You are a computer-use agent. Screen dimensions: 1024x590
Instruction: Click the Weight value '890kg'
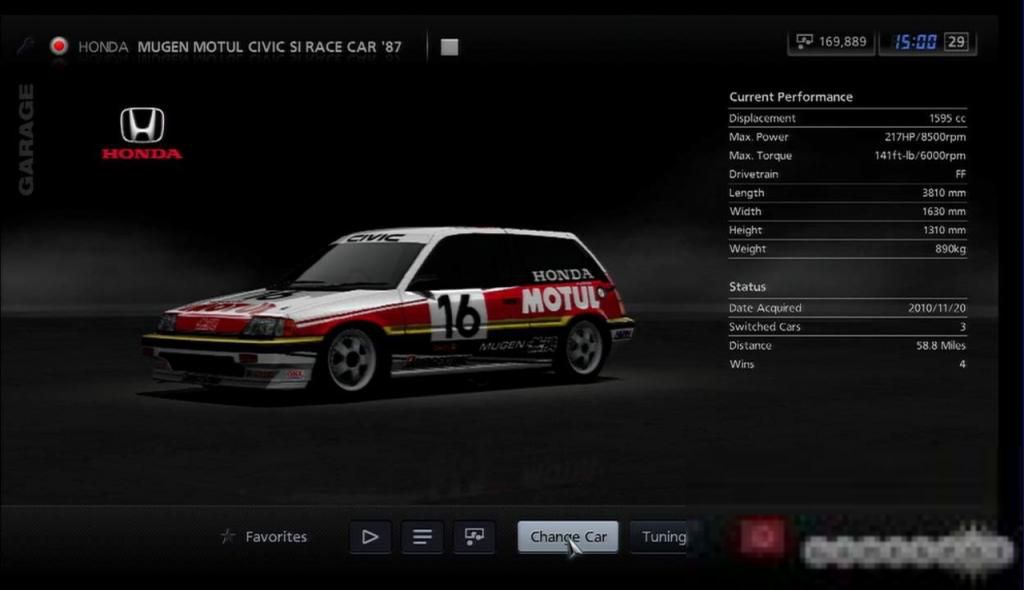click(x=950, y=249)
